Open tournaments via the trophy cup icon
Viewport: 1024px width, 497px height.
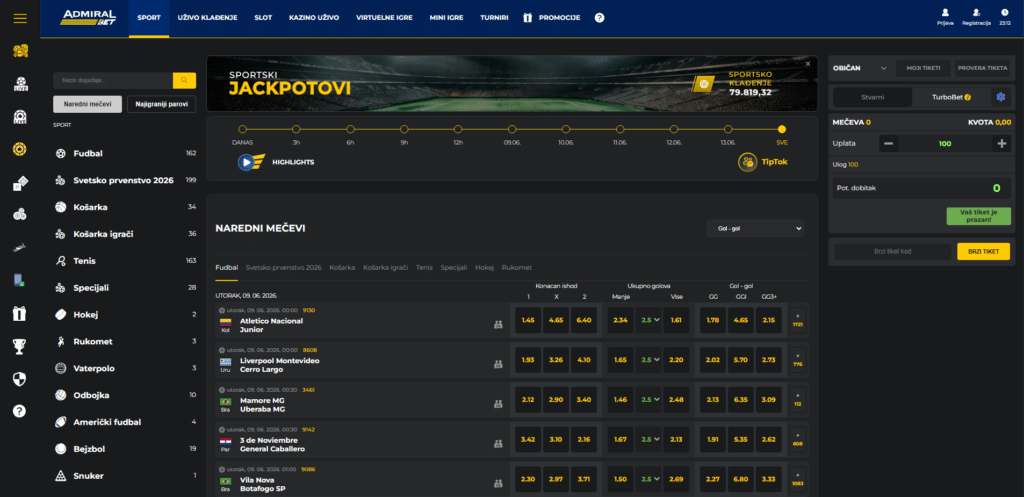tap(20, 346)
